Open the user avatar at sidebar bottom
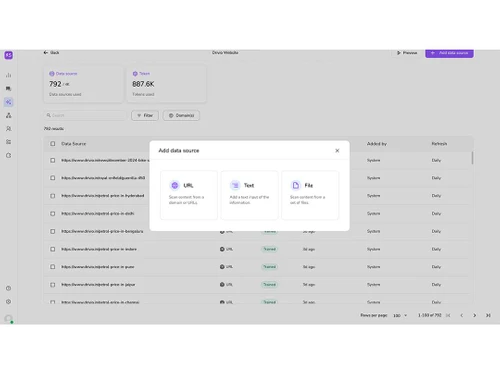This screenshot has height=375, width=500. [9, 319]
